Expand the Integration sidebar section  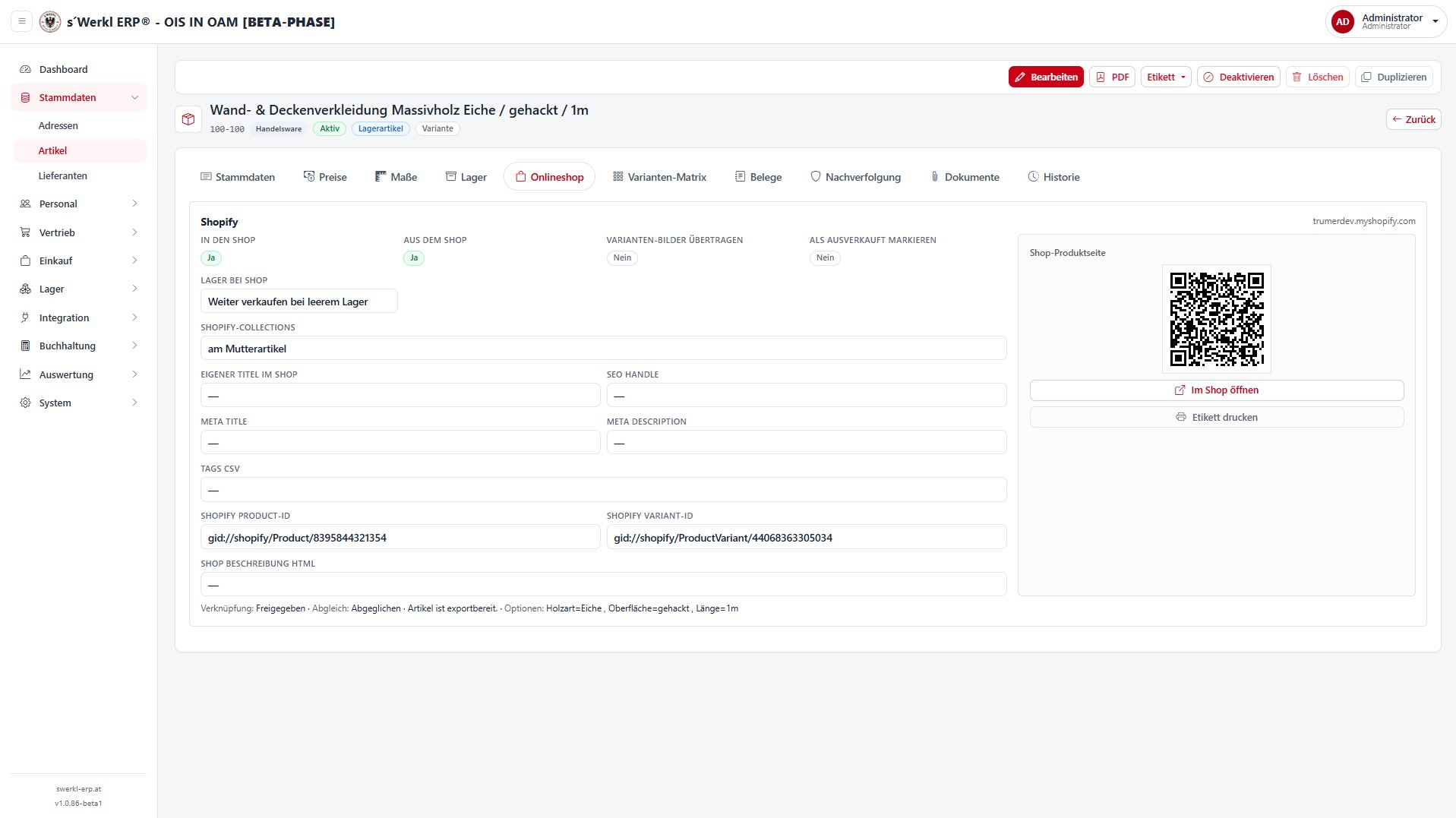point(79,317)
